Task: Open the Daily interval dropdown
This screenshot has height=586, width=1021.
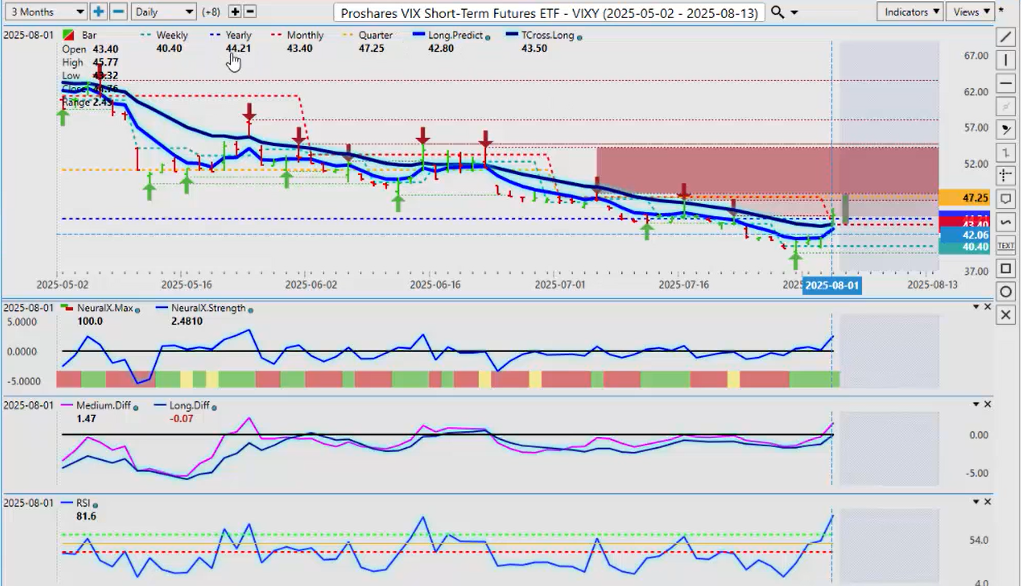Action: [162, 12]
